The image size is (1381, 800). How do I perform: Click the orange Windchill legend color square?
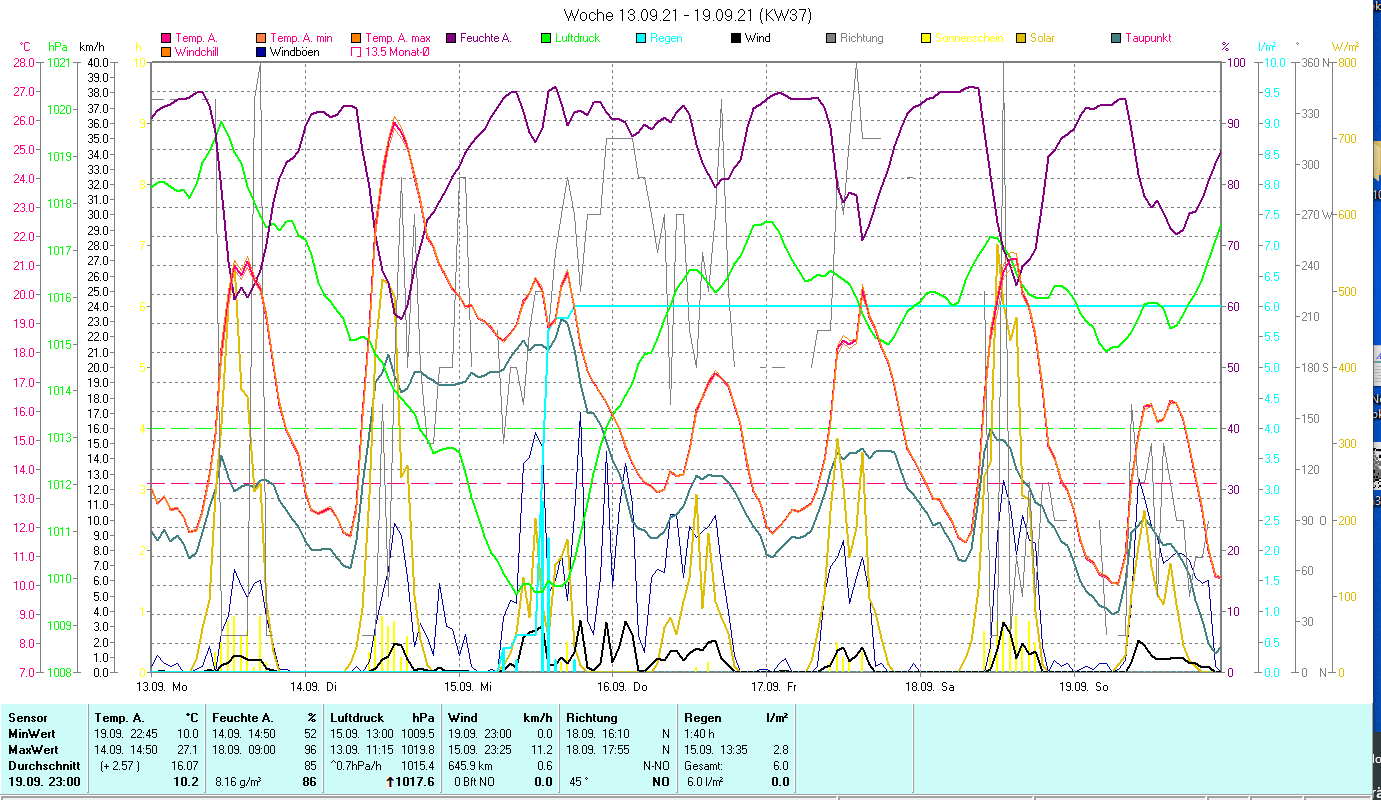pos(166,52)
